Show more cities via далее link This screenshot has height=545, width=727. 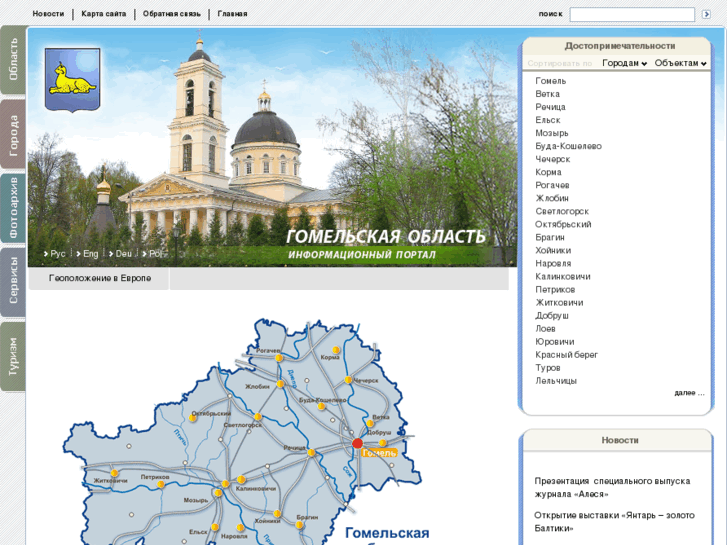[x=689, y=393]
